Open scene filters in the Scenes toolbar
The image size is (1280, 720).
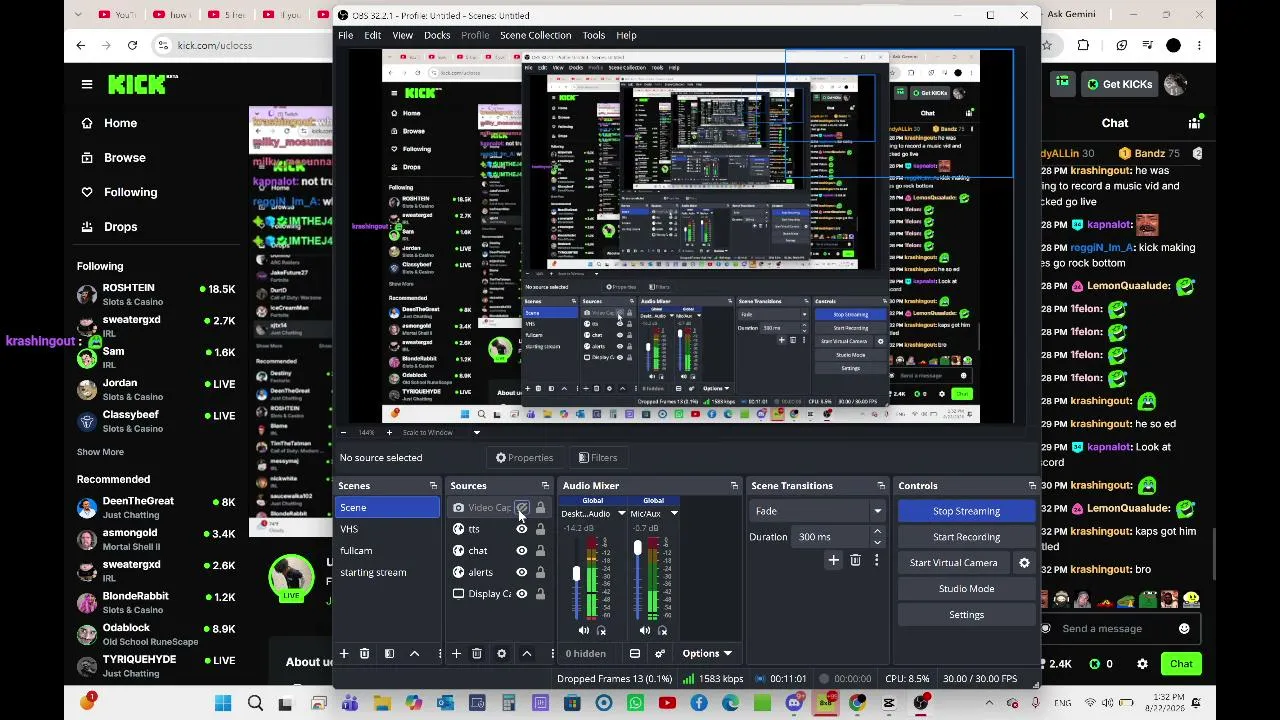click(389, 654)
